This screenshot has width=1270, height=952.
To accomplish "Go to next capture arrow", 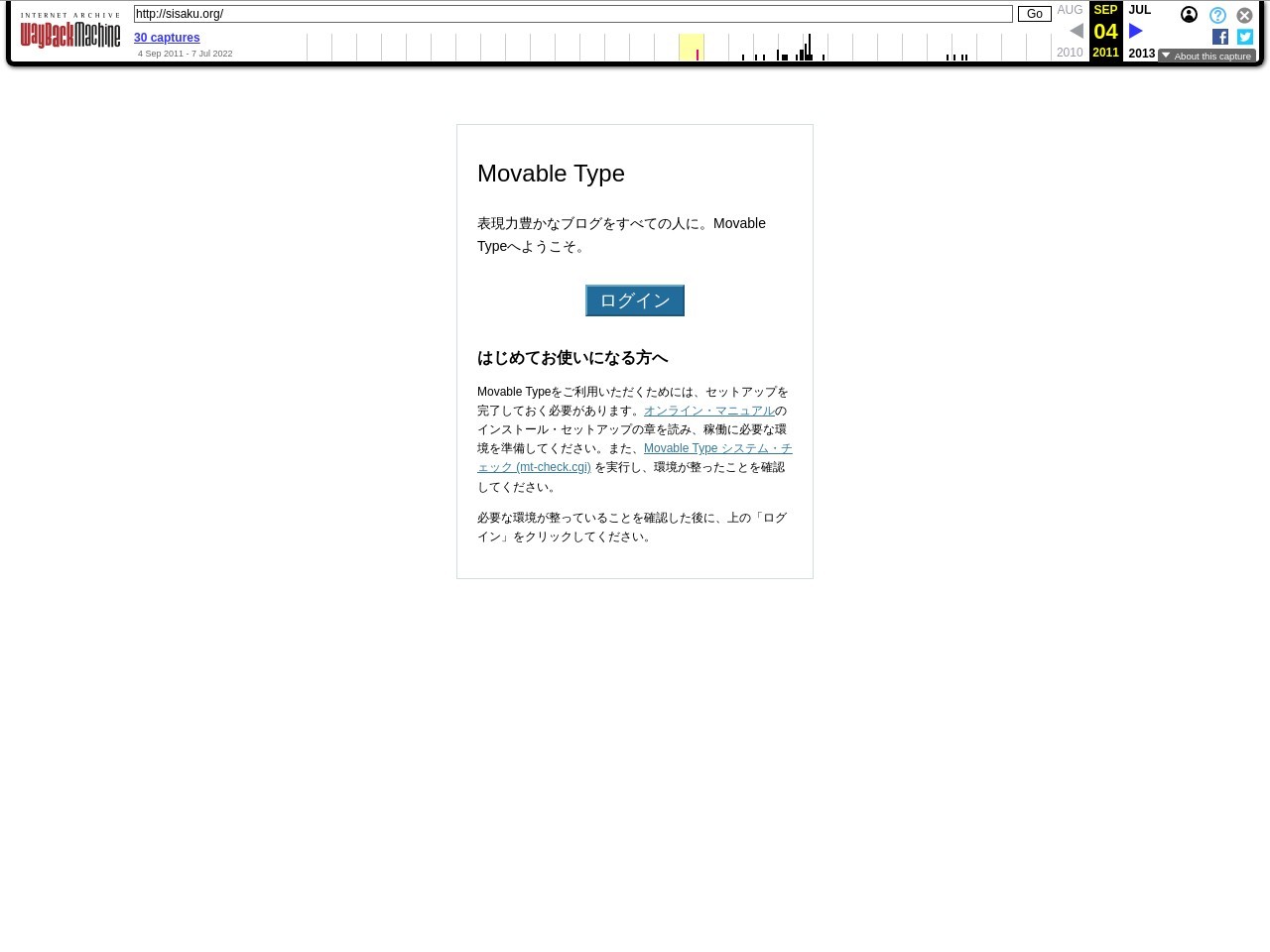I will [x=1136, y=31].
